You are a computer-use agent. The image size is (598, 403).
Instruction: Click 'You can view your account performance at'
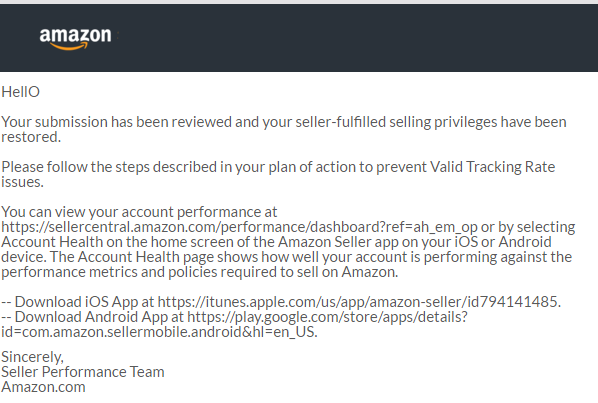pyautogui.click(x=139, y=212)
